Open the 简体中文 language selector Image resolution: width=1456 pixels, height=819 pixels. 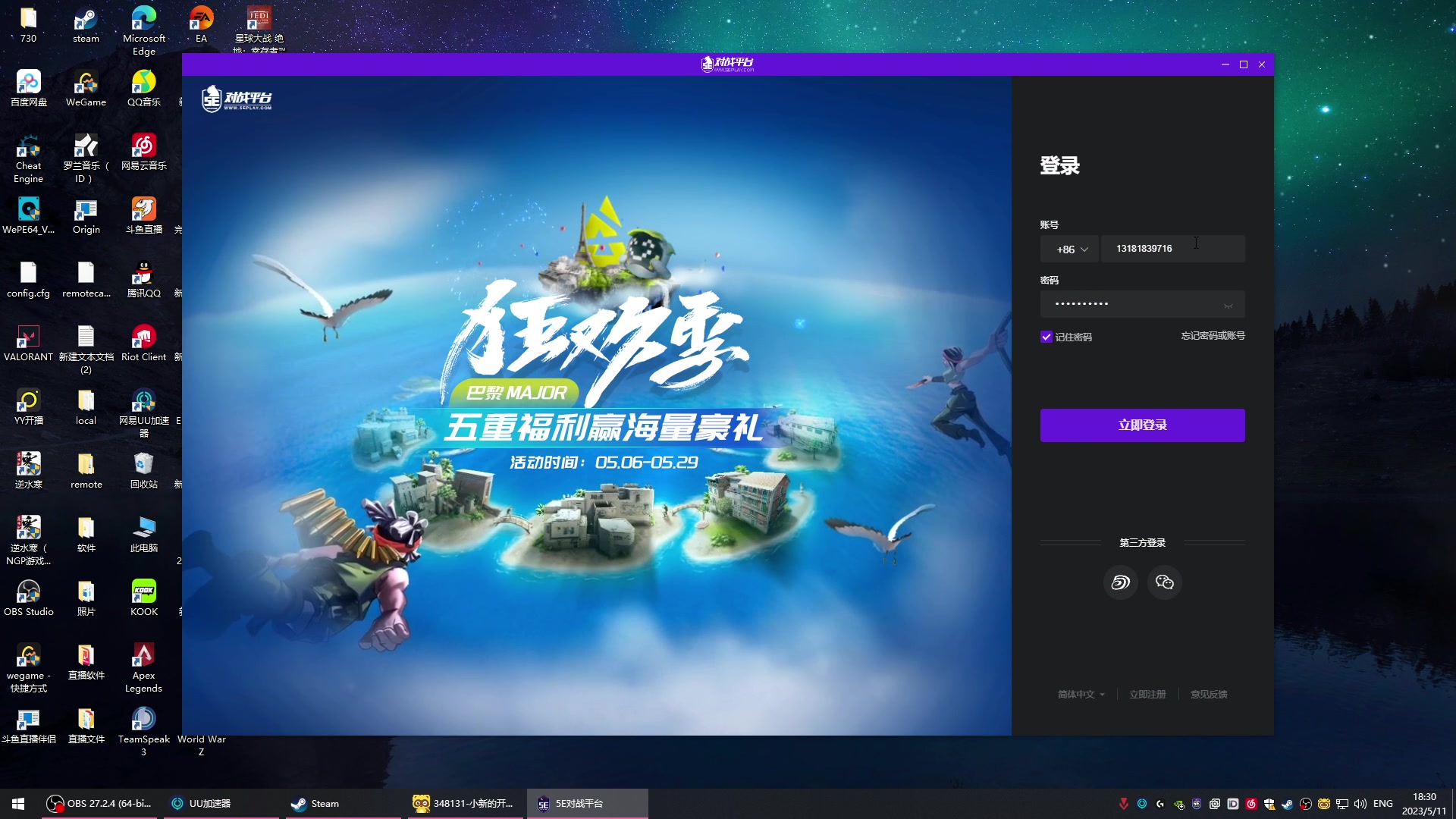(1080, 694)
